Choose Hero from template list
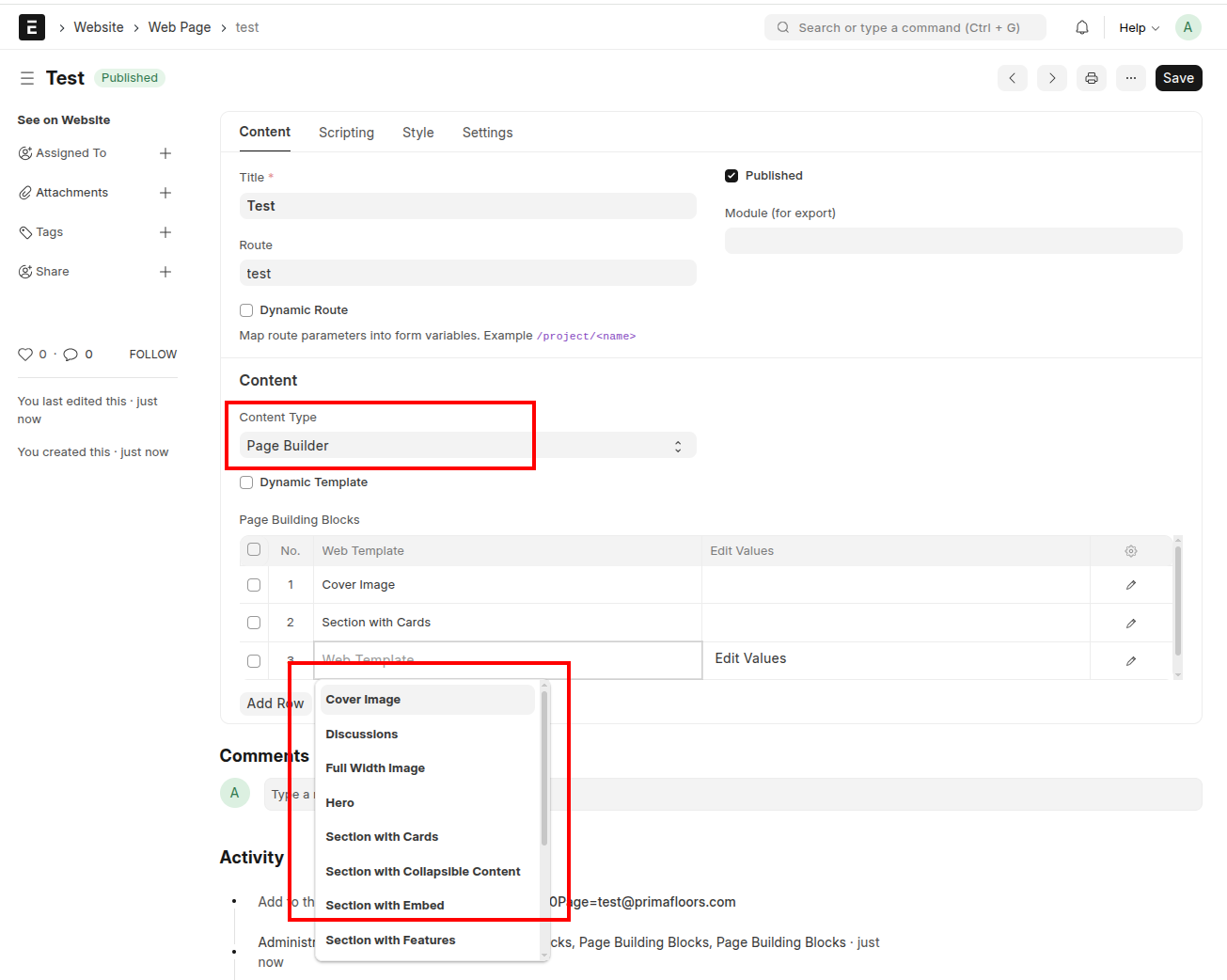Viewport: 1227px width, 980px height. (428, 803)
